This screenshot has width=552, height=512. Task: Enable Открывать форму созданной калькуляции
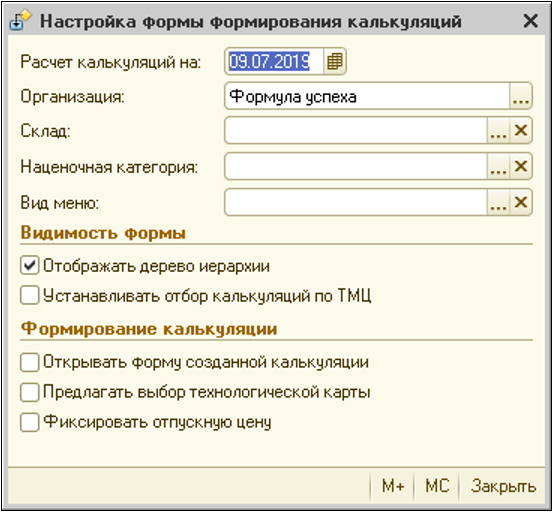pos(30,362)
